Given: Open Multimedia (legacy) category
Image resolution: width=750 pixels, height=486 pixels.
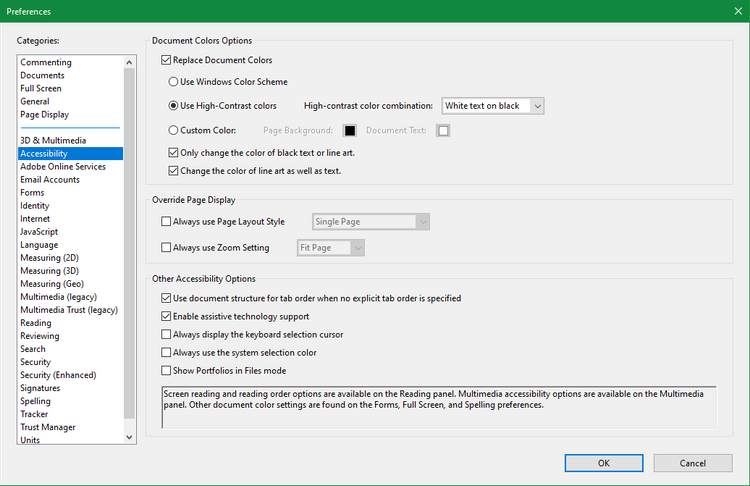Looking at the screenshot, I should point(58,297).
